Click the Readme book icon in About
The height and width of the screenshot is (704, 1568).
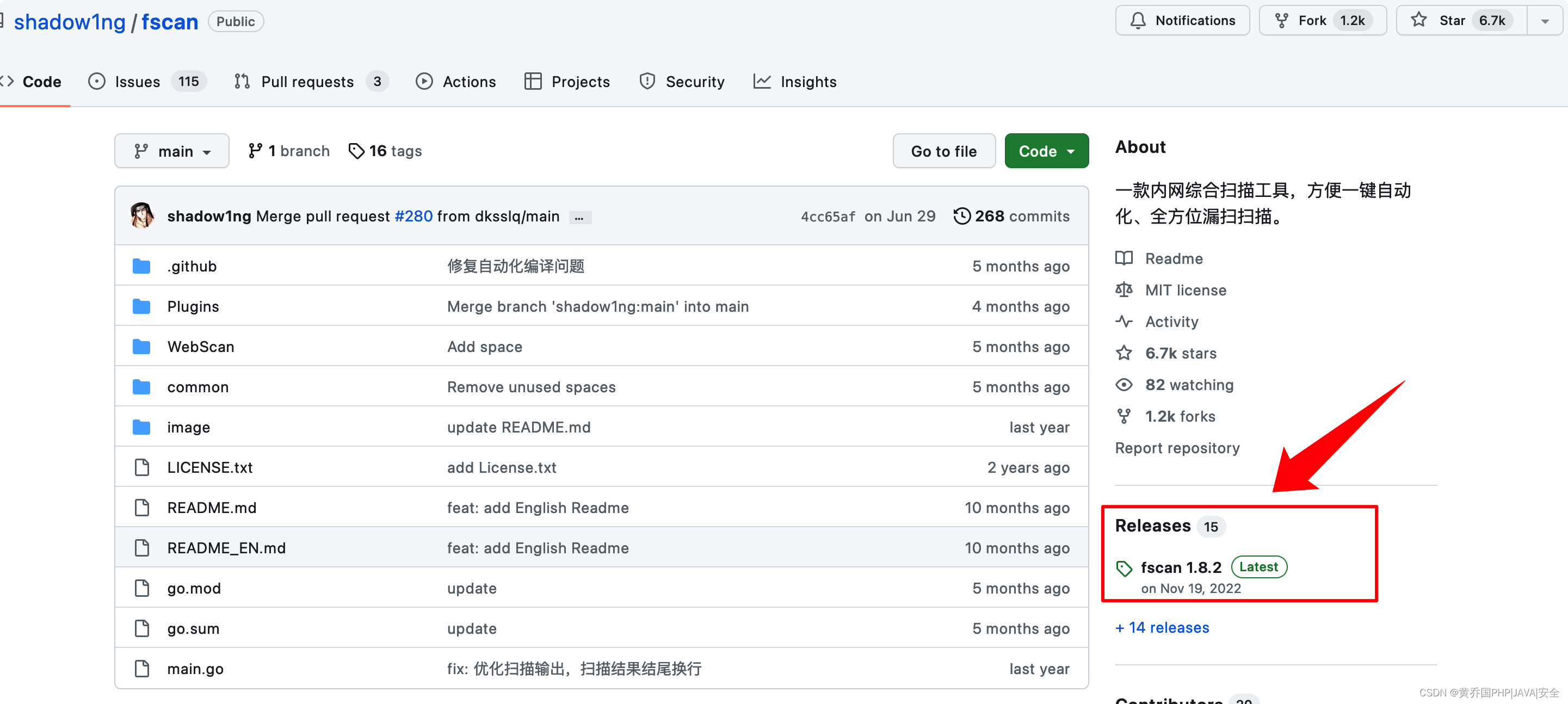[x=1123, y=258]
